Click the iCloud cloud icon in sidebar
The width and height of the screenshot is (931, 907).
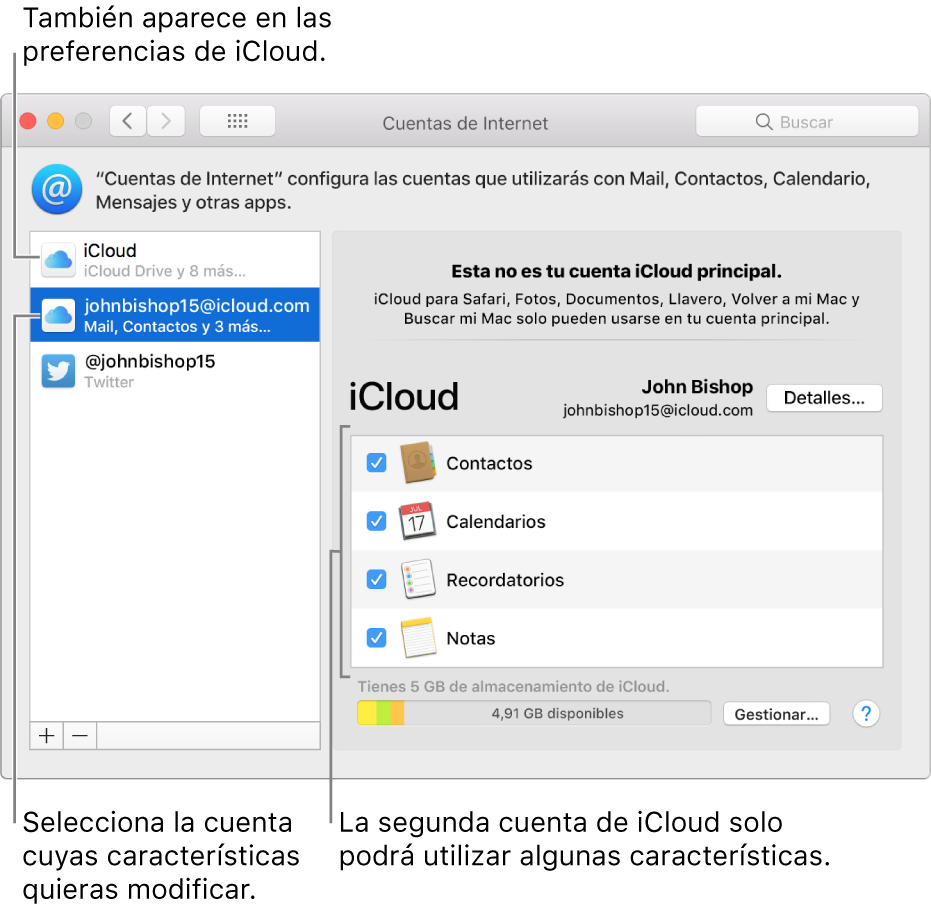(x=57, y=260)
